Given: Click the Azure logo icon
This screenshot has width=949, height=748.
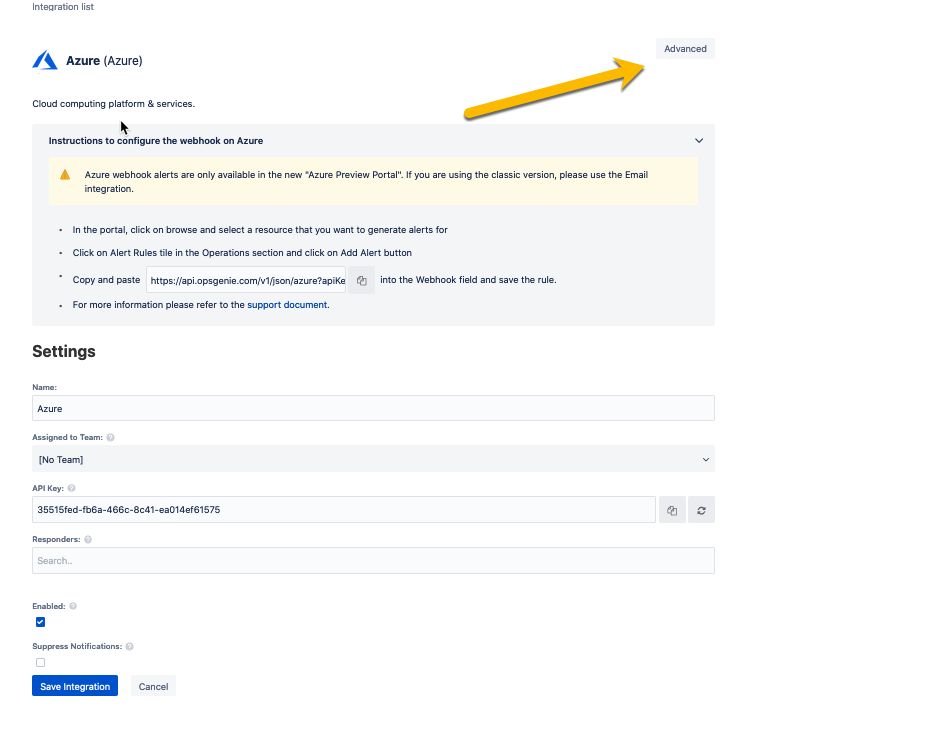Looking at the screenshot, I should 45,61.
